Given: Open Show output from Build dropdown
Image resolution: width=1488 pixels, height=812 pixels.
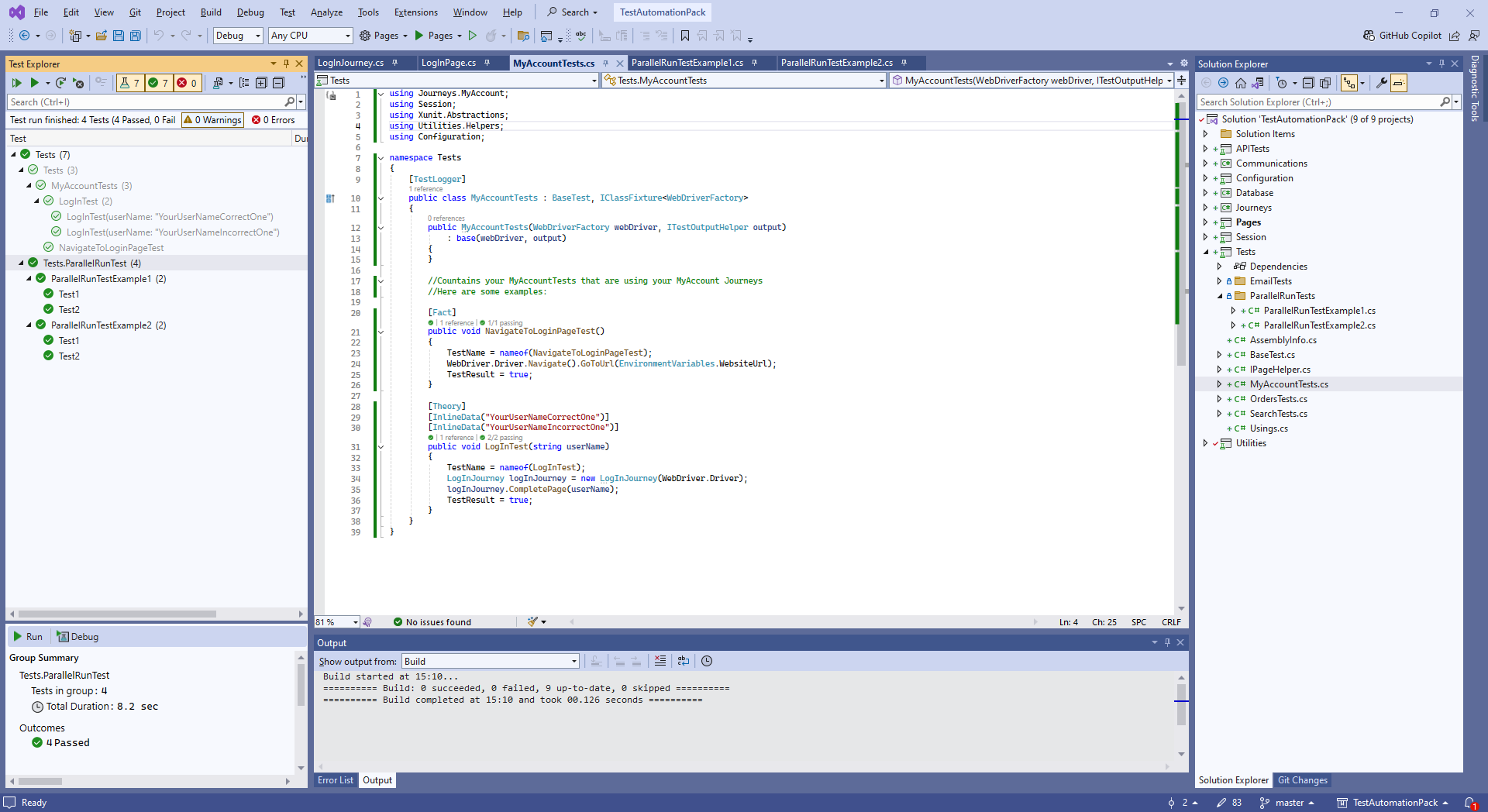Looking at the screenshot, I should pos(490,661).
